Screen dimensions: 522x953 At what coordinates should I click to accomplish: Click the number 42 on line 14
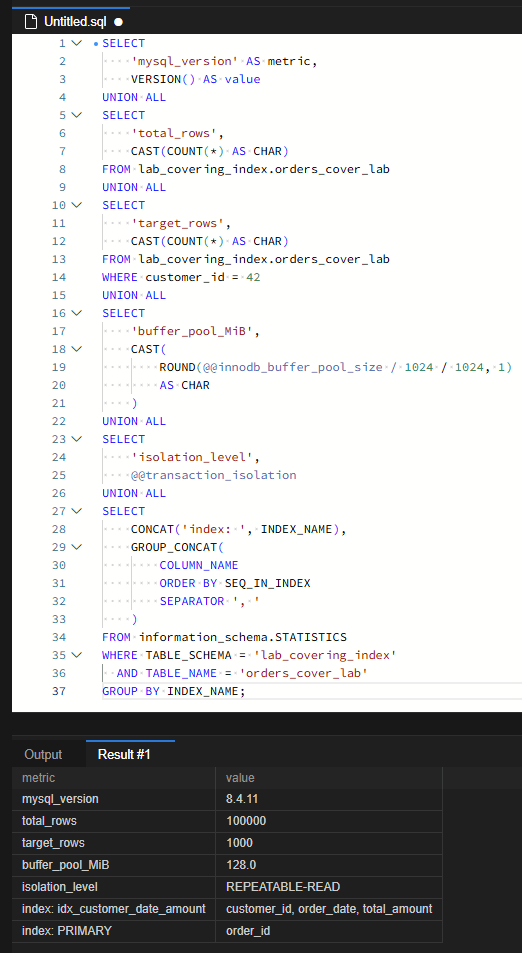[253, 277]
